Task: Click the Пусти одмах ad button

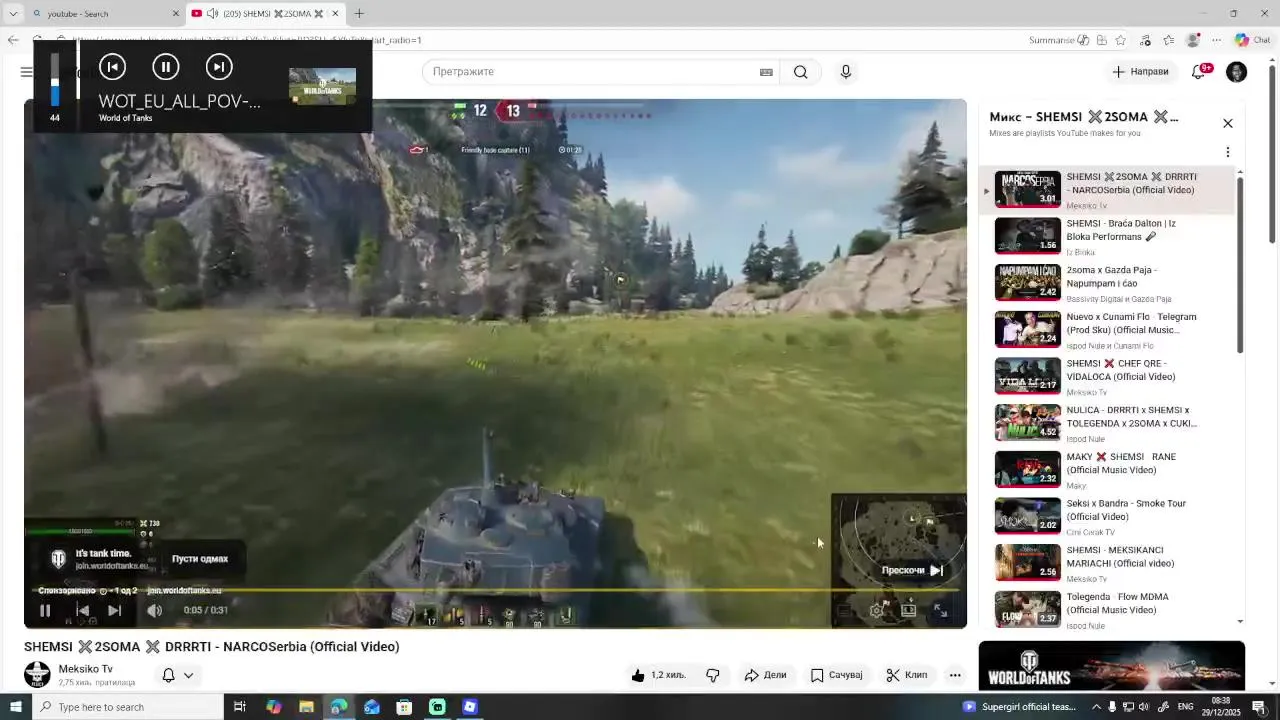Action: point(200,559)
